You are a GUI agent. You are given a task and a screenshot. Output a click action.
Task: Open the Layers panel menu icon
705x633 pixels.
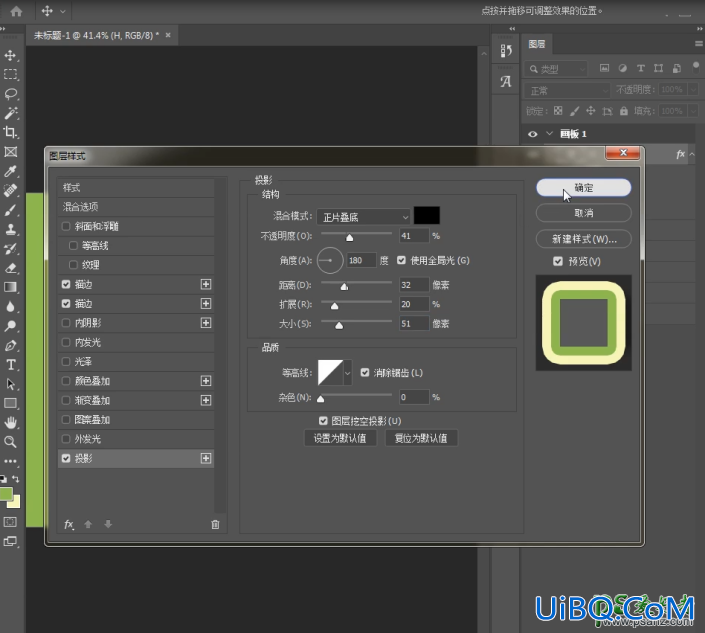698,44
